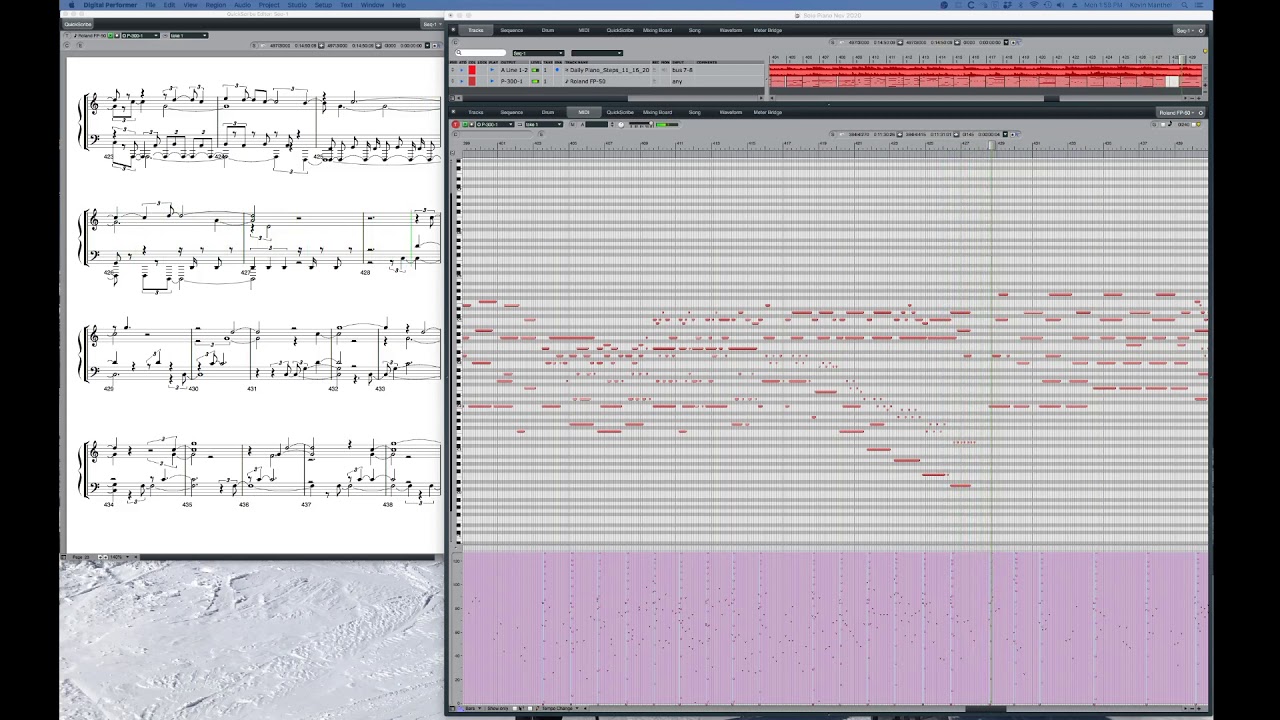Open the Digital Performer application menu
1280x720 pixels.
coord(110,5)
